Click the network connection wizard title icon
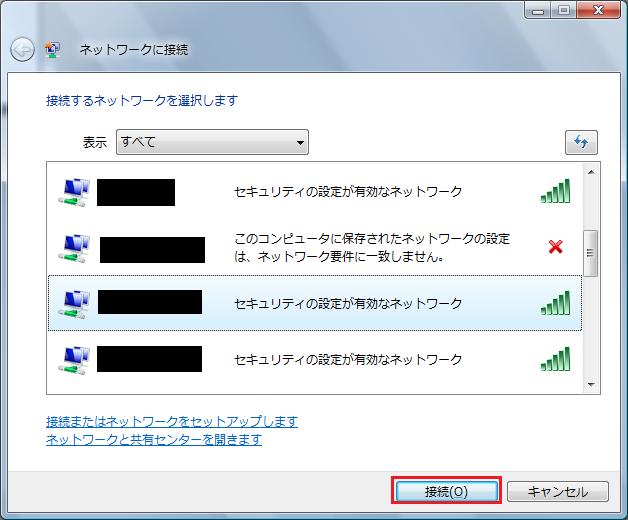The height and width of the screenshot is (520, 628). pyautogui.click(x=53, y=49)
